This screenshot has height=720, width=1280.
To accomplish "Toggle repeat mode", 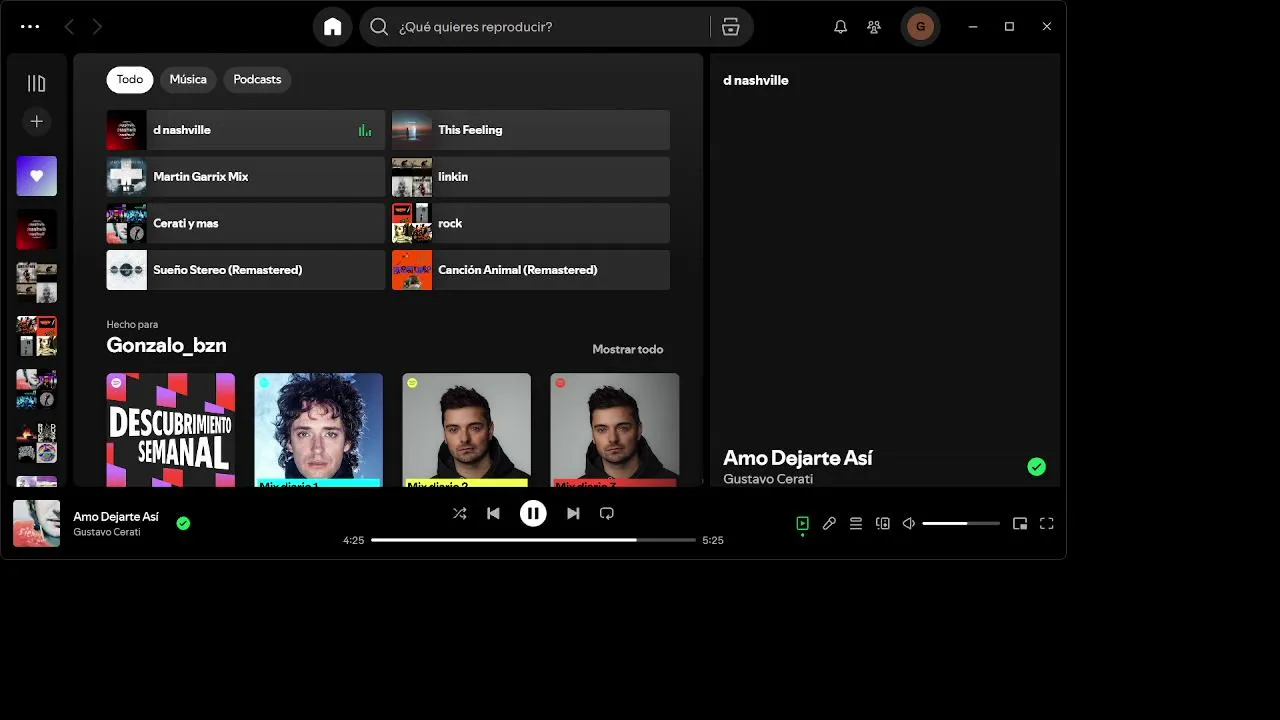I will (x=606, y=513).
